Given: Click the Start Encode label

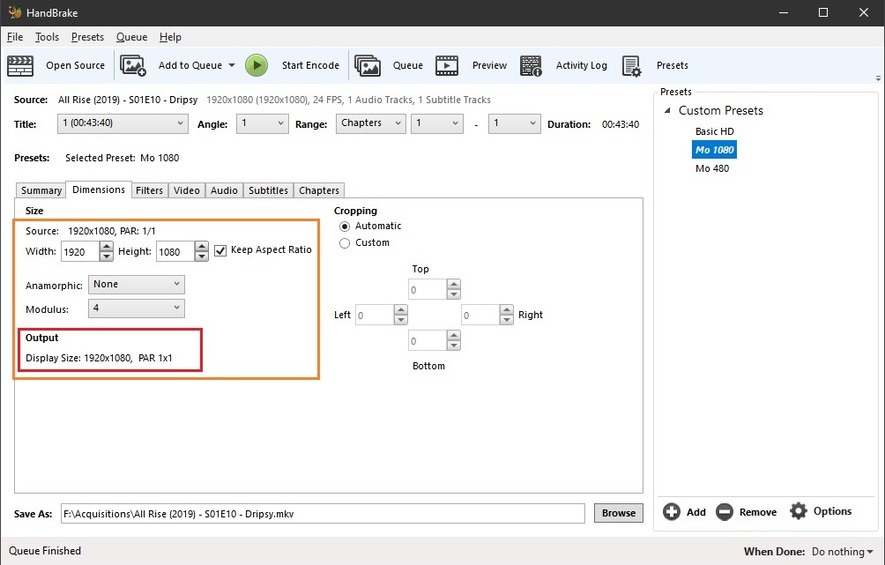Looking at the screenshot, I should (310, 65).
